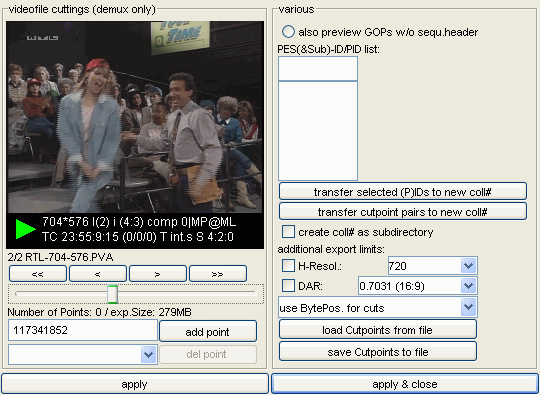
Task: Click the byte position field 117341852
Action: tap(83, 330)
